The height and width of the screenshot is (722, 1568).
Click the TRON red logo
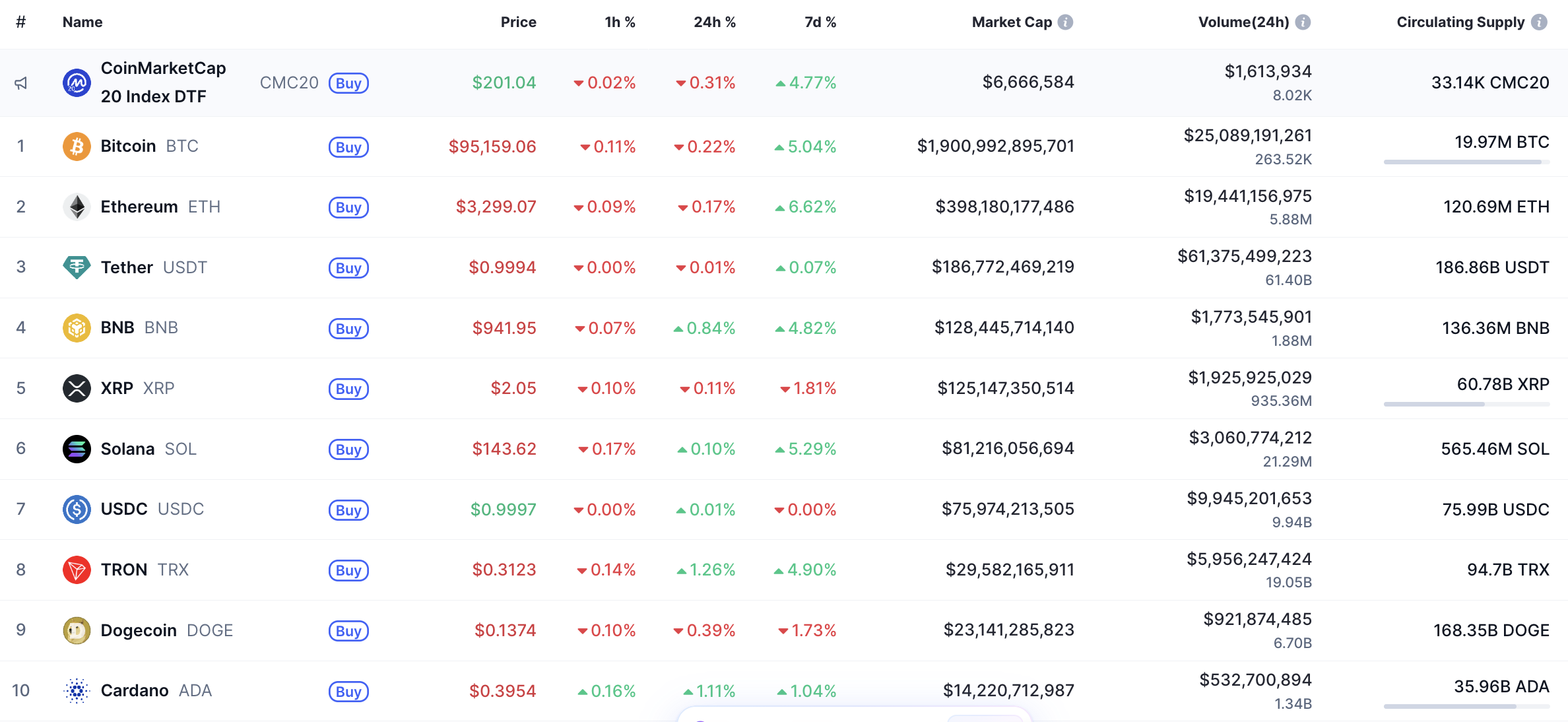click(x=77, y=570)
